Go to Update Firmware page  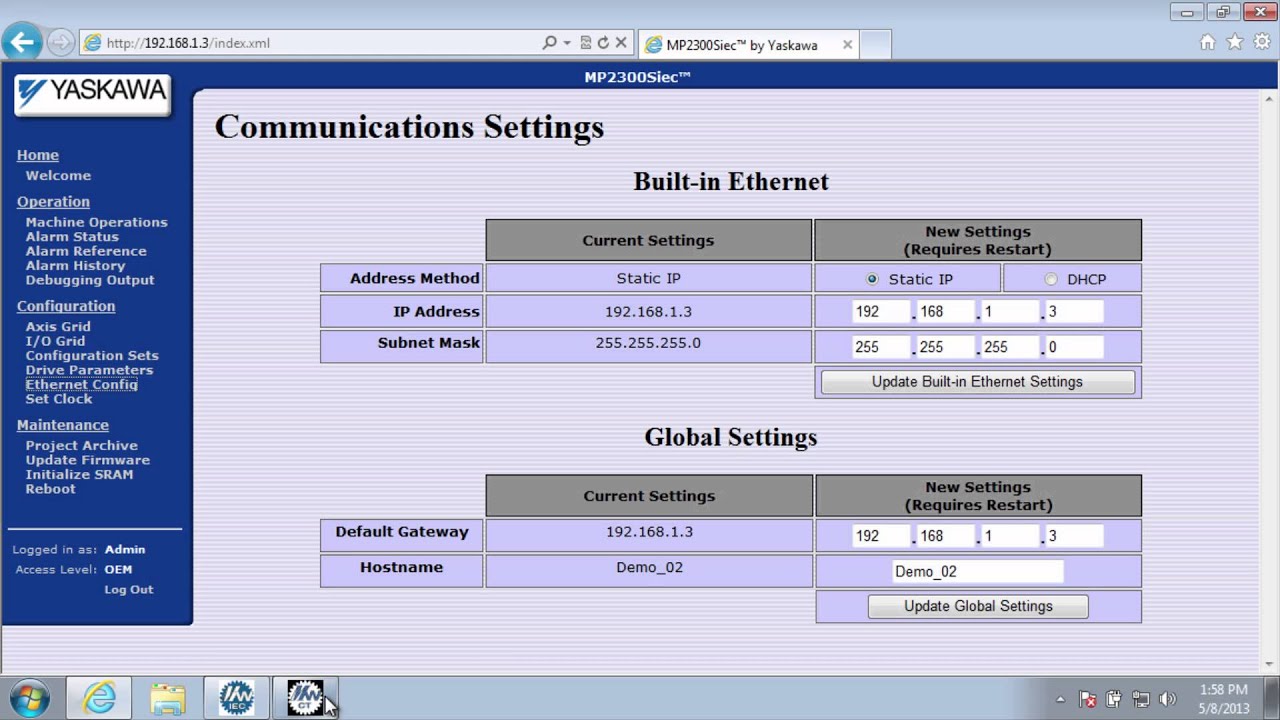pyautogui.click(x=88, y=460)
